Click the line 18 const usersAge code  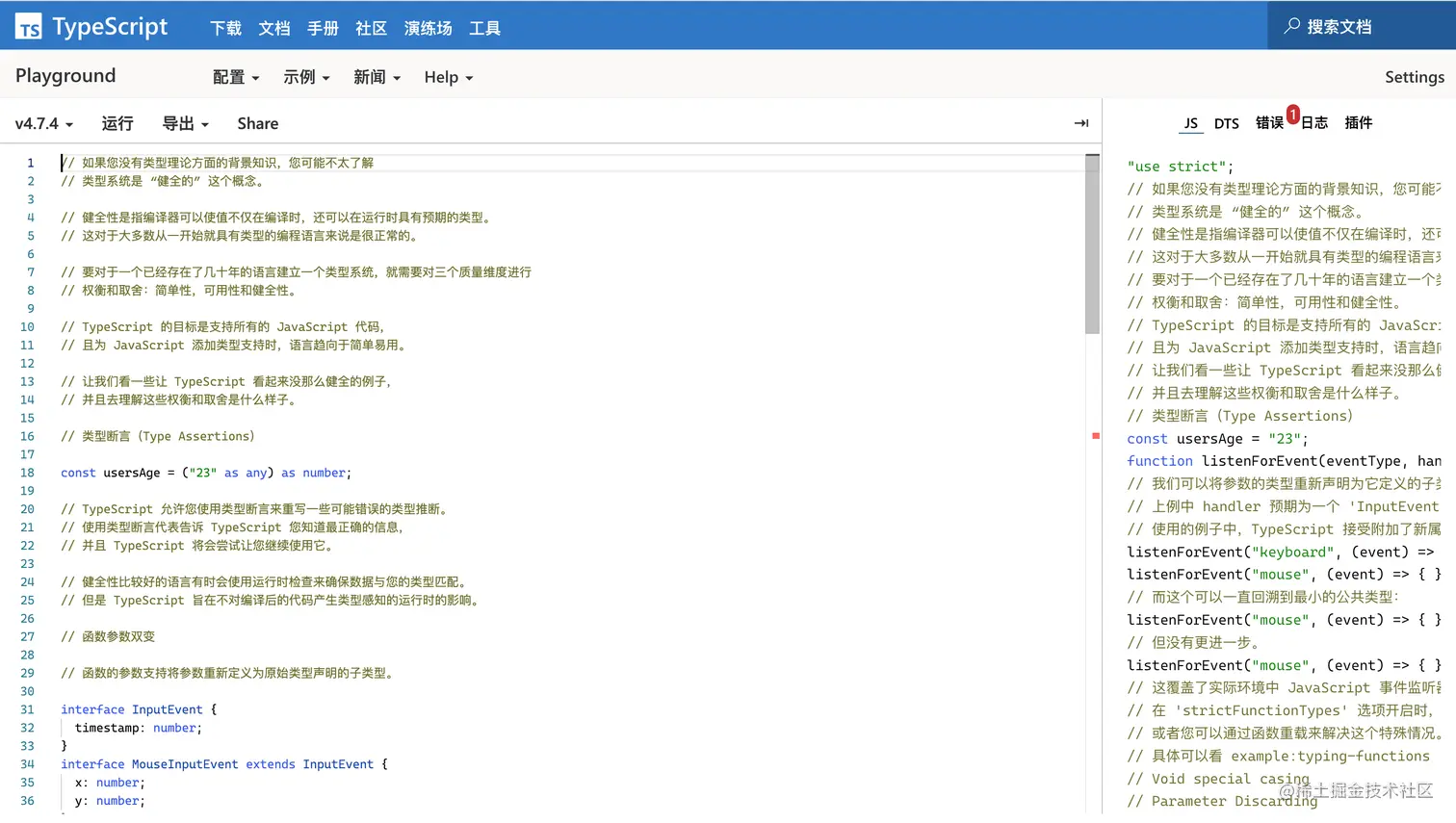206,473
